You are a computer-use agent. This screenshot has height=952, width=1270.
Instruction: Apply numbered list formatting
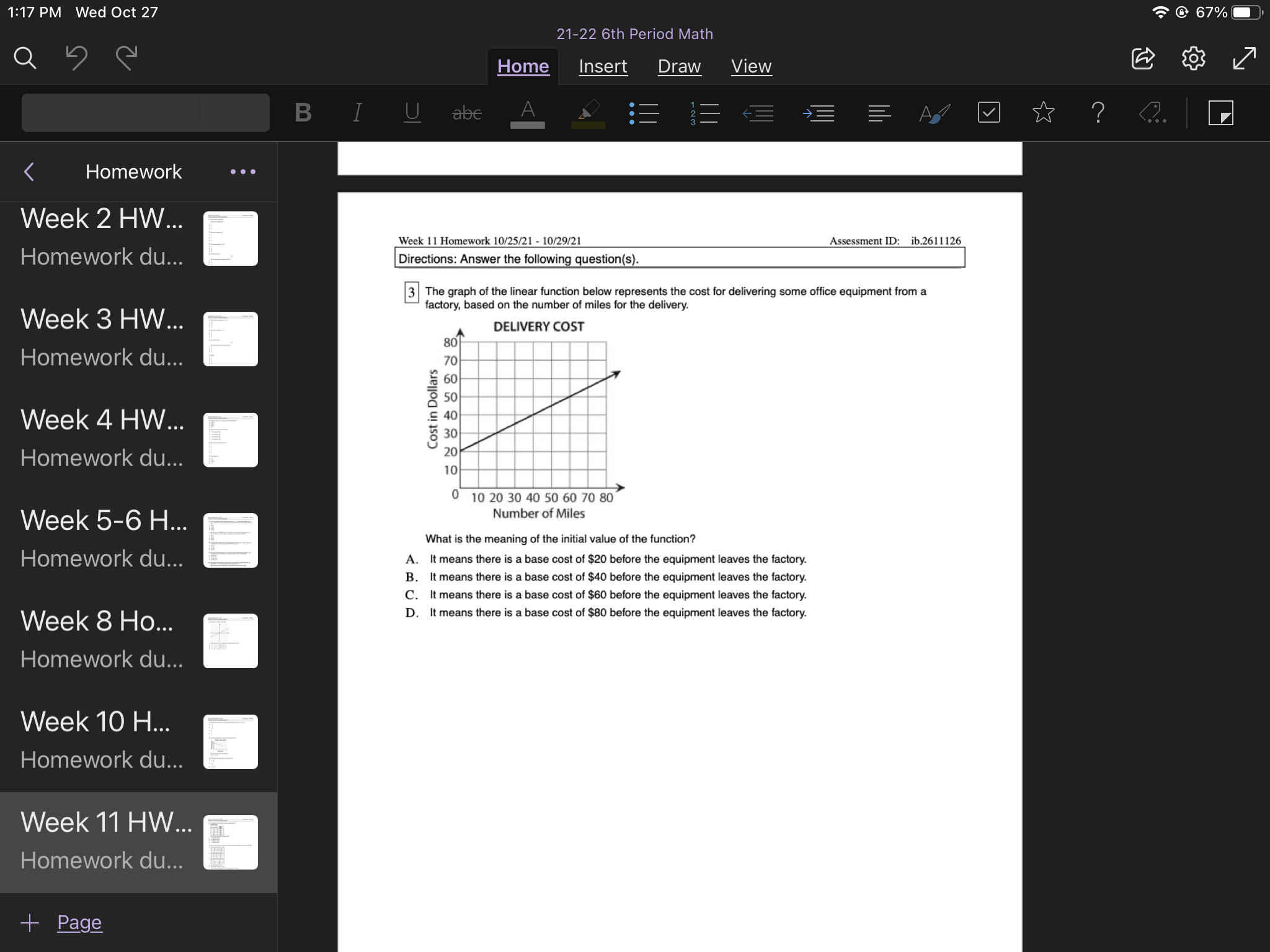(x=704, y=113)
